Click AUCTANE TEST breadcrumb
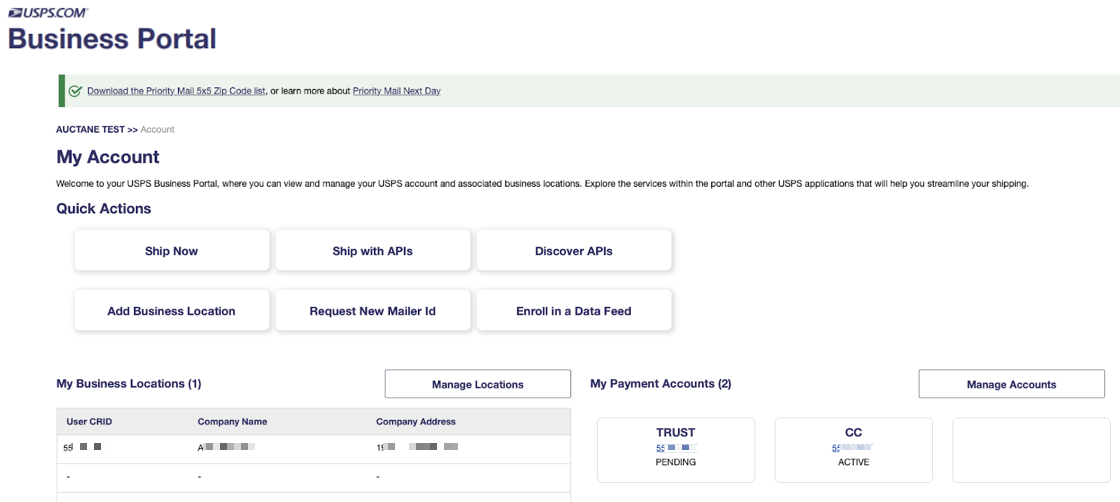Image resolution: width=1120 pixels, height=502 pixels. pyautogui.click(x=90, y=129)
